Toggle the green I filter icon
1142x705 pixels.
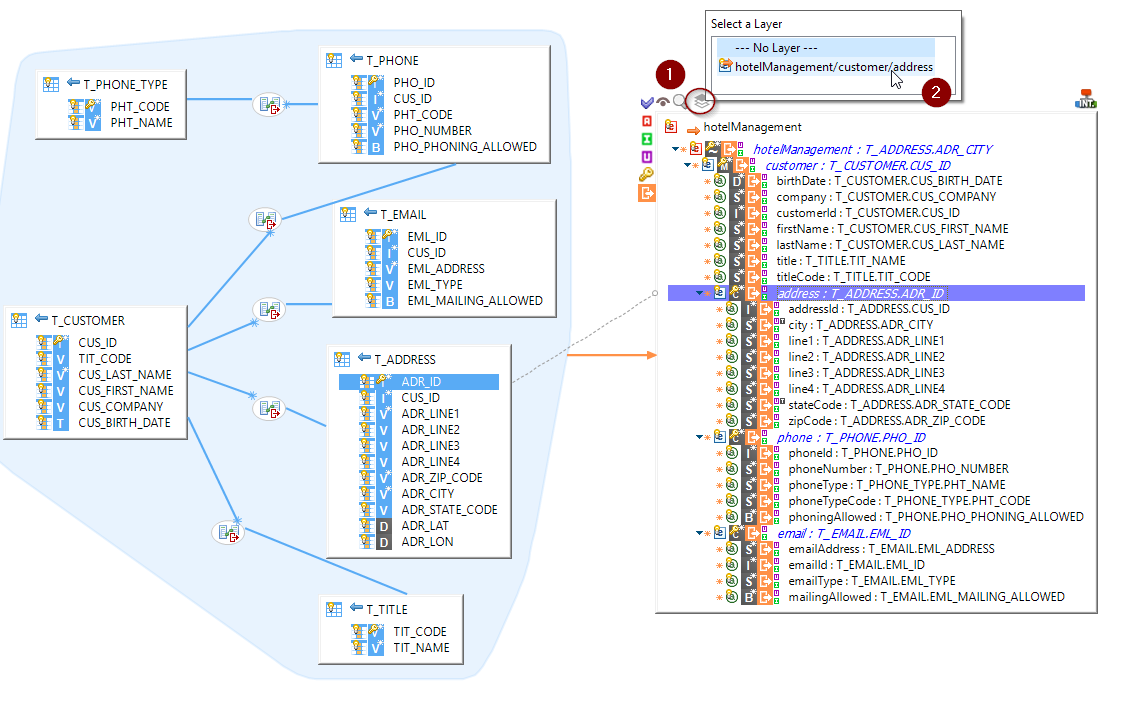pos(647,138)
